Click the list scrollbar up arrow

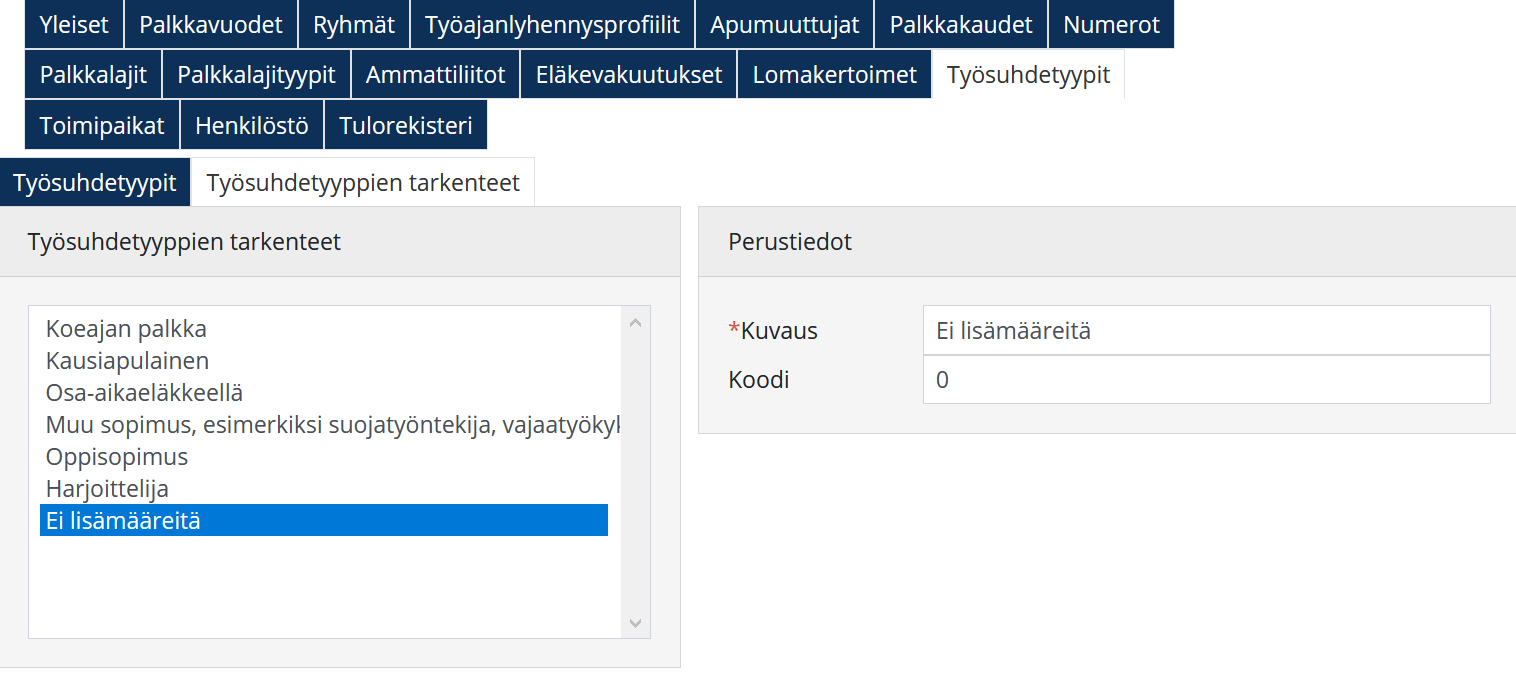[635, 323]
